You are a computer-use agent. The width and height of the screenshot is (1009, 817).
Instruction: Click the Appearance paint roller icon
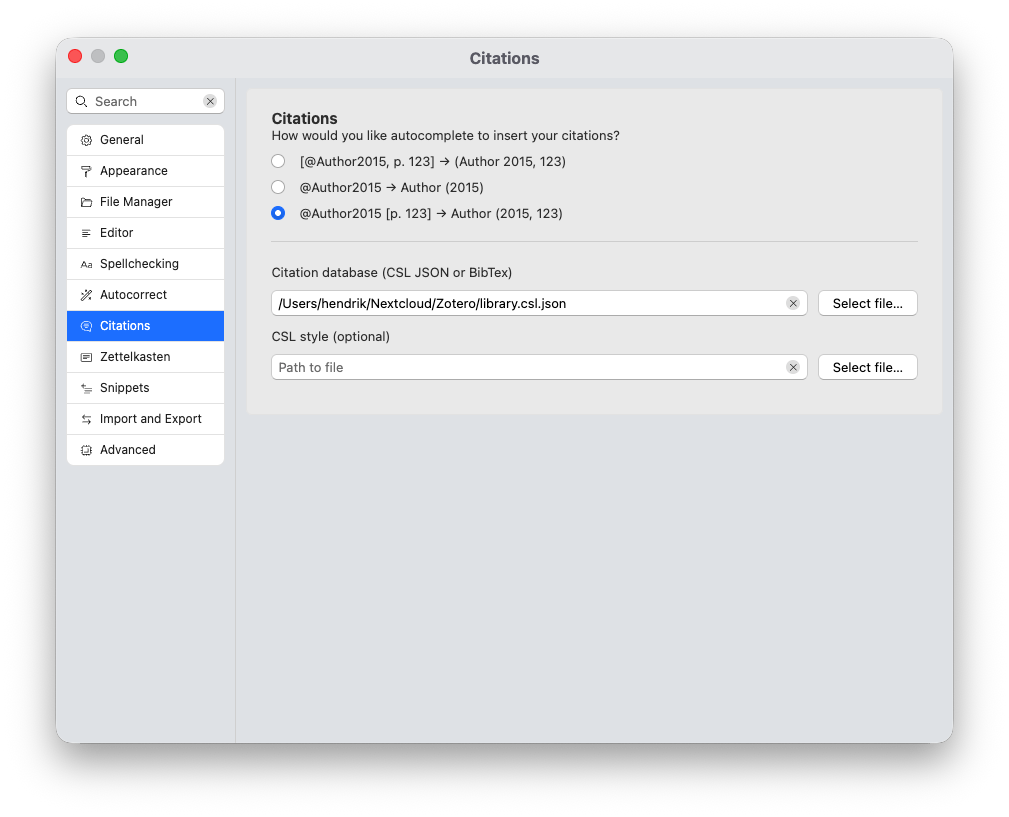click(x=86, y=171)
